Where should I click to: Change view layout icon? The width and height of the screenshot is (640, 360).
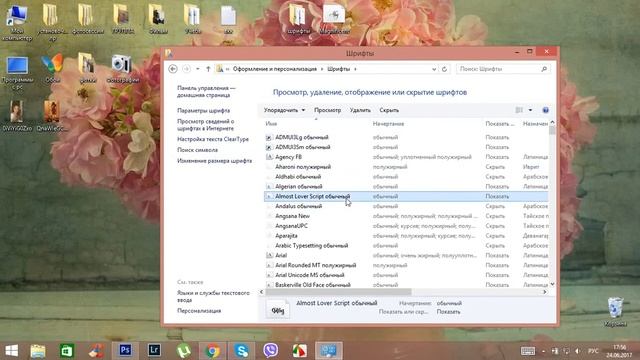(x=519, y=110)
